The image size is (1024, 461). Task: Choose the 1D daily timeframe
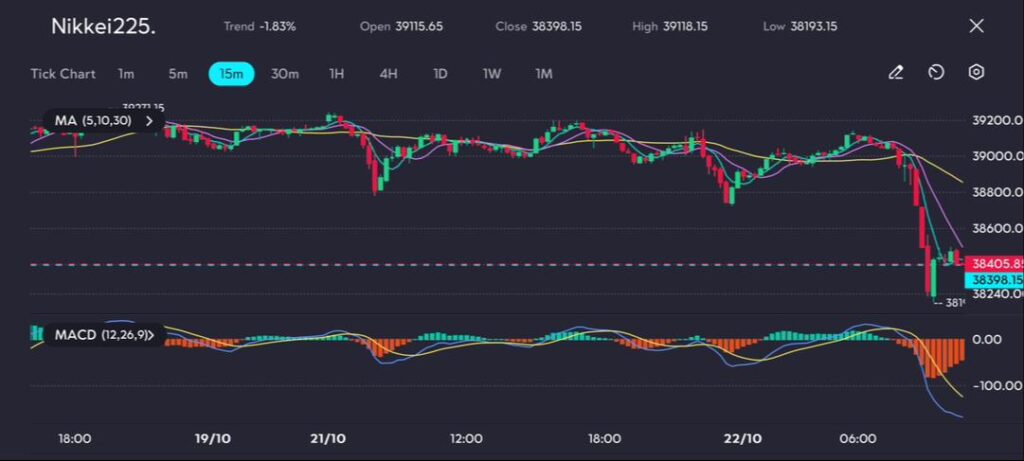440,73
